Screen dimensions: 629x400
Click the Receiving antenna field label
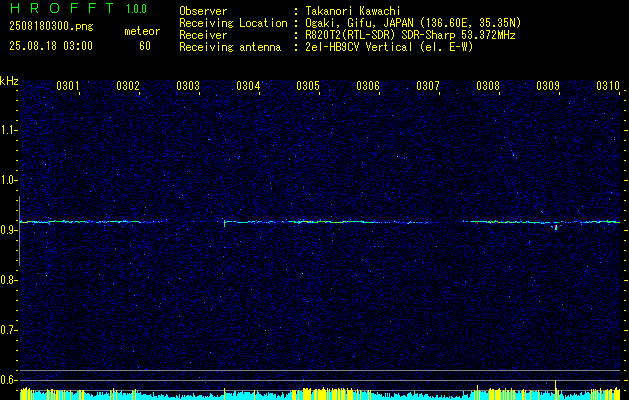coord(230,47)
